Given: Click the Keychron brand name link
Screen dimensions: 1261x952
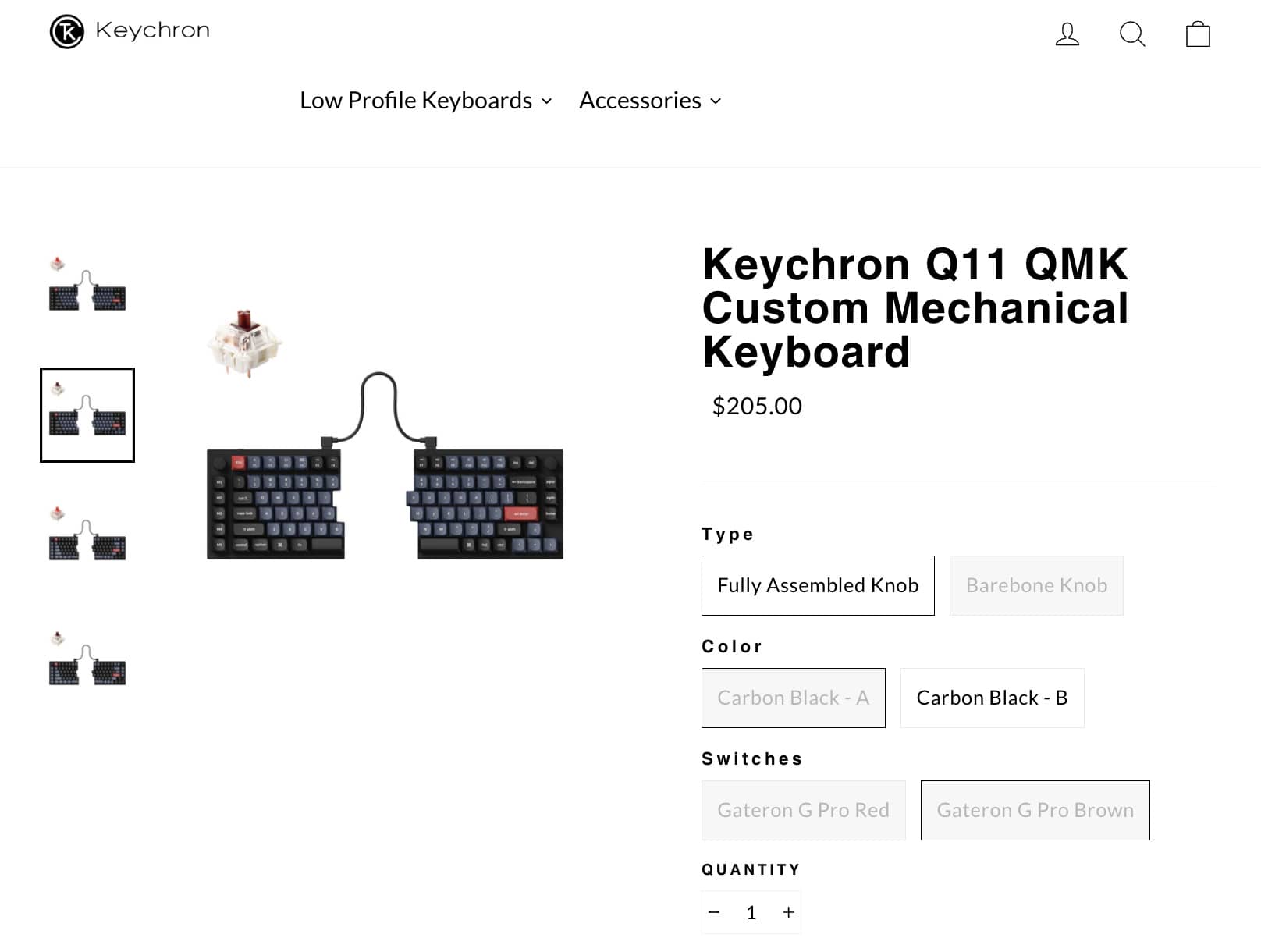Looking at the screenshot, I should [153, 30].
